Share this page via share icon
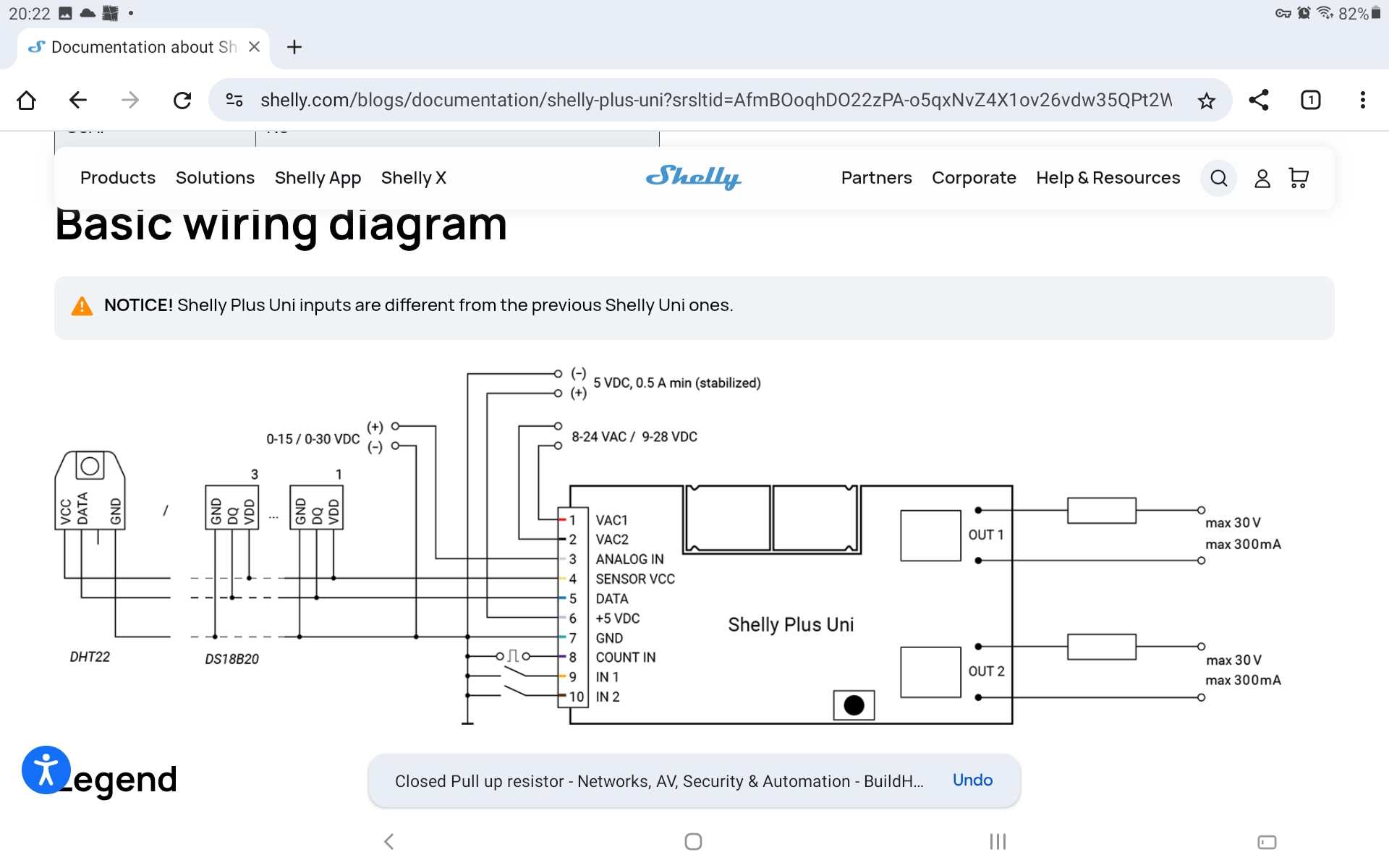 pos(1259,100)
